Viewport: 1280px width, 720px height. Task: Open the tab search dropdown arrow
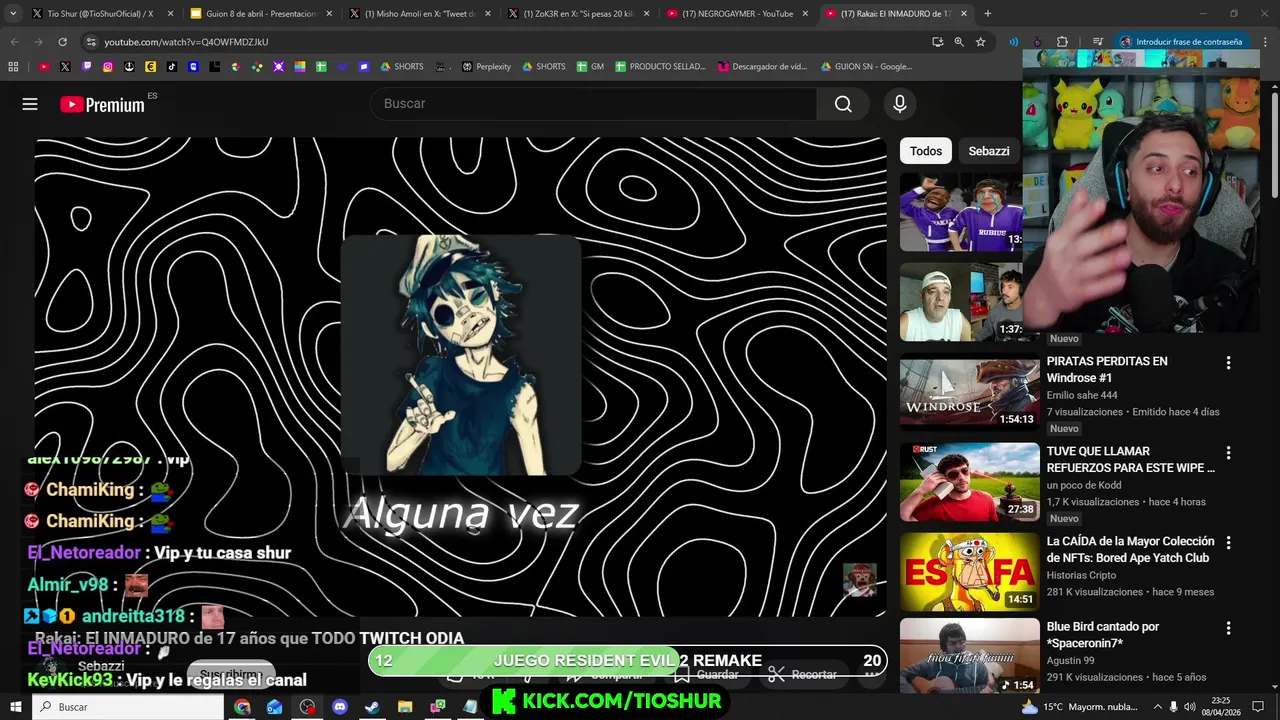(x=13, y=14)
